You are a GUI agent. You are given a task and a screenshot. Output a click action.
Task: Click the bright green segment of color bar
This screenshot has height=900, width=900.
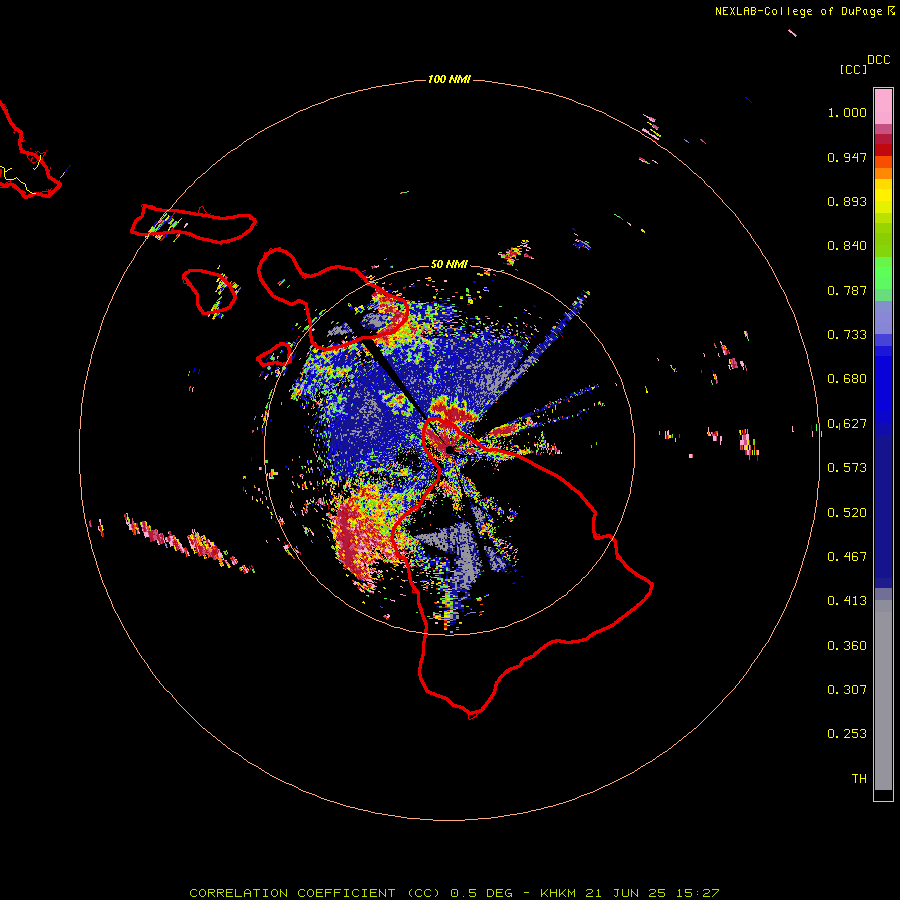coord(883,273)
